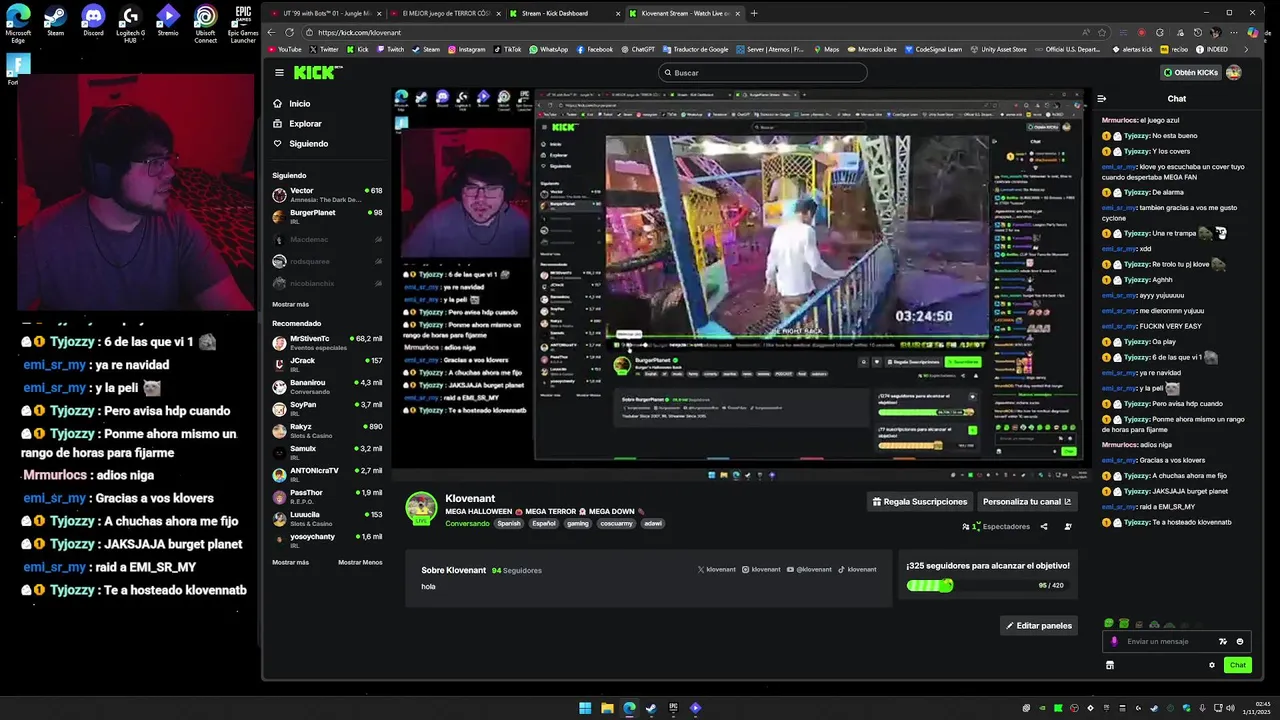Select the gaming tag chip

(578, 524)
